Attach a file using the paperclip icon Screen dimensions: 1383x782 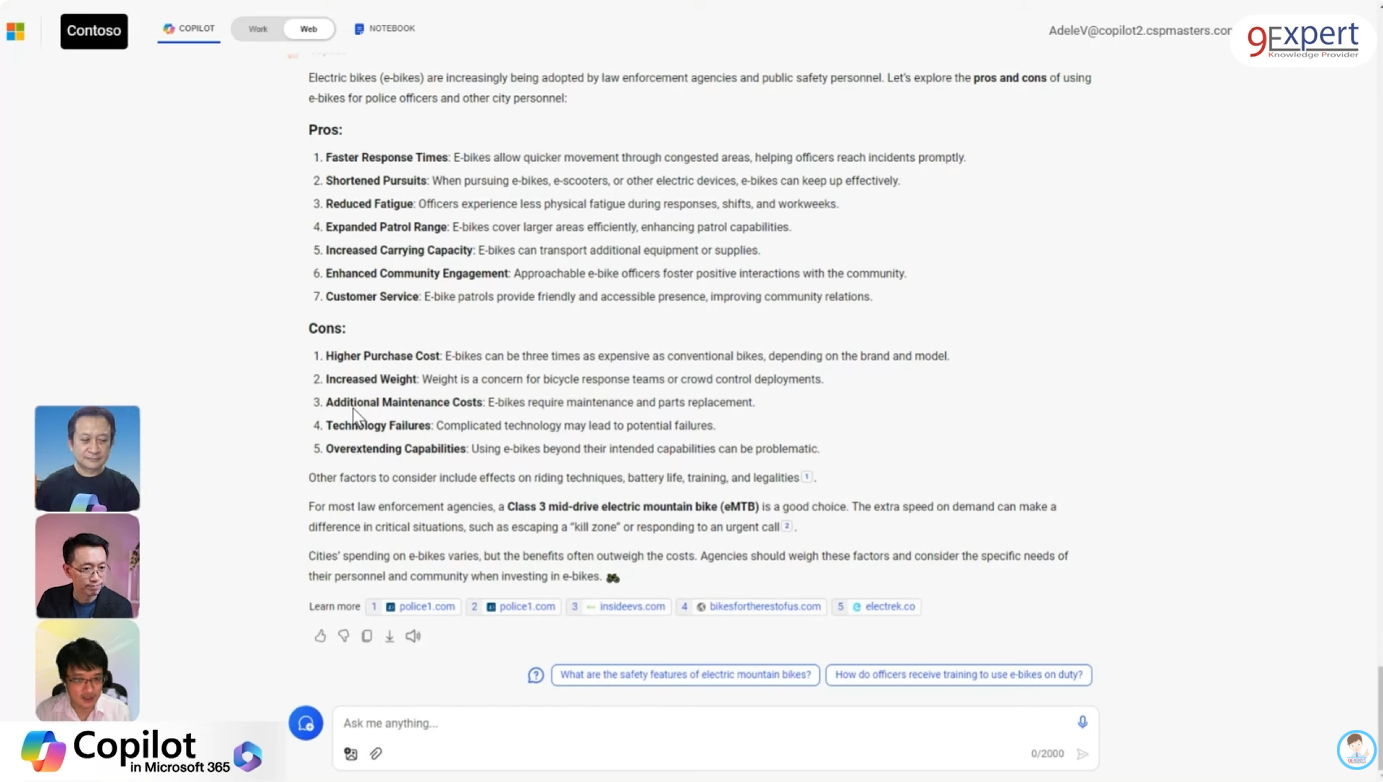(x=376, y=754)
